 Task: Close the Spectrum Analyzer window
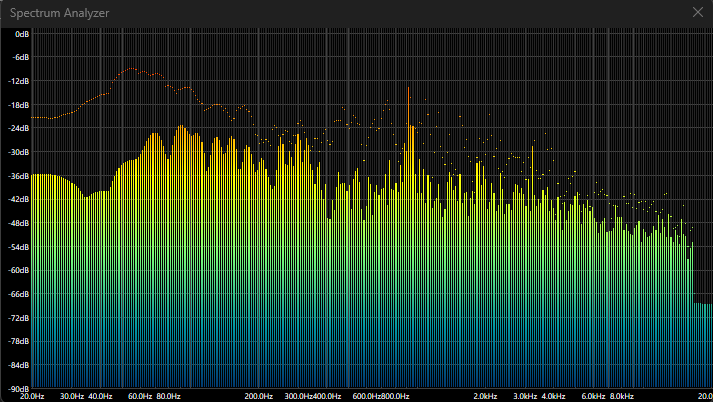[x=697, y=12]
